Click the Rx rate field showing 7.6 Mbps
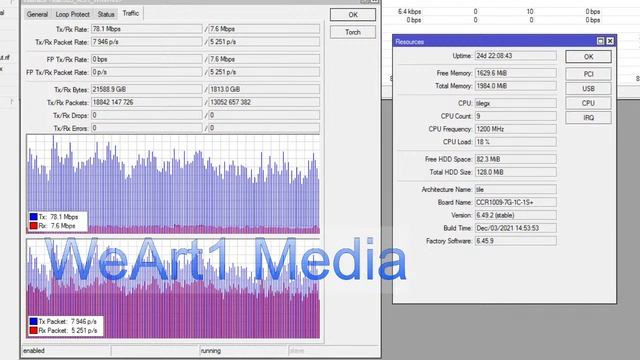 click(264, 29)
